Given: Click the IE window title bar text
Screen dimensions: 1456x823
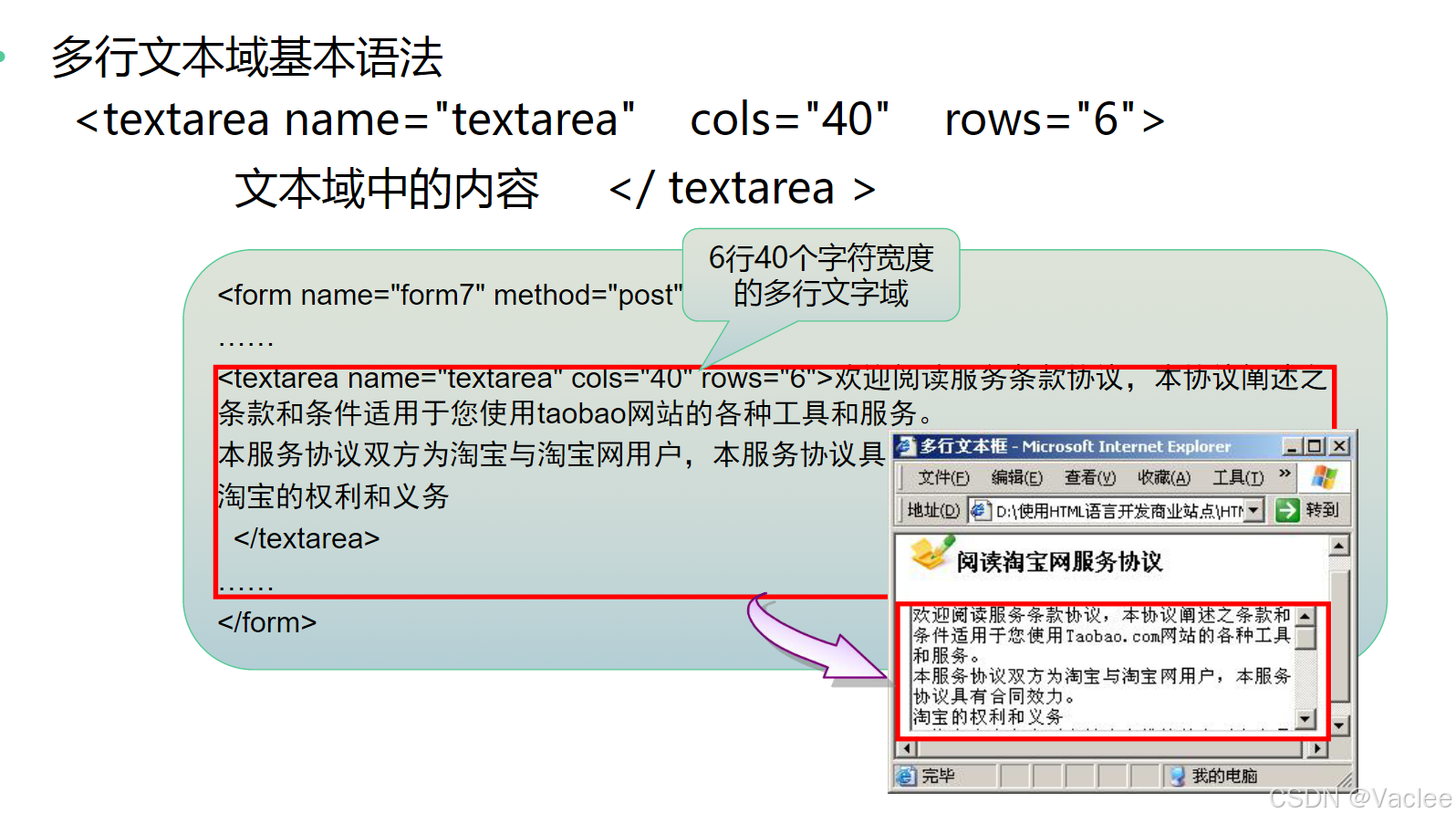Looking at the screenshot, I should 1075,446.
